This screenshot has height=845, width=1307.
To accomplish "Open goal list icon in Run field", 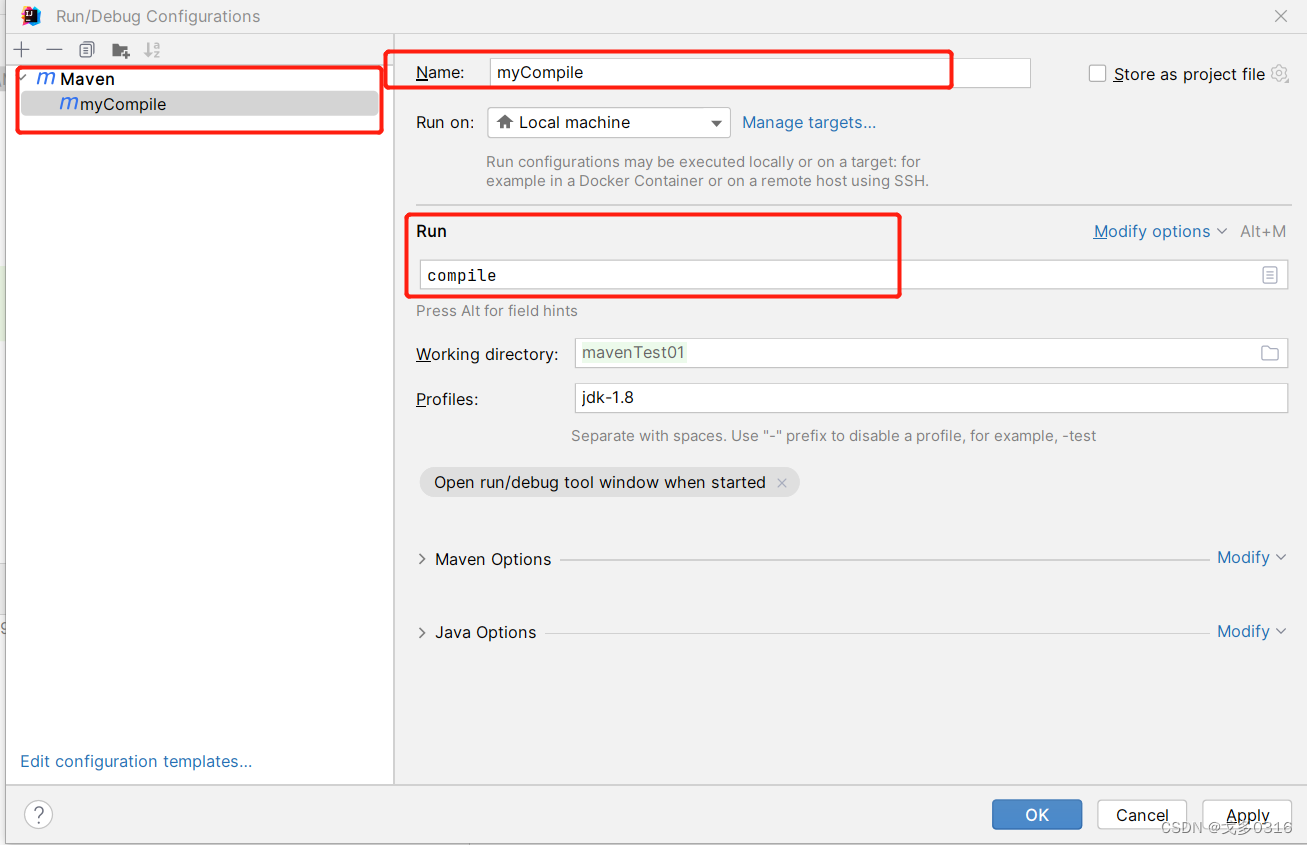I will [x=1270, y=275].
